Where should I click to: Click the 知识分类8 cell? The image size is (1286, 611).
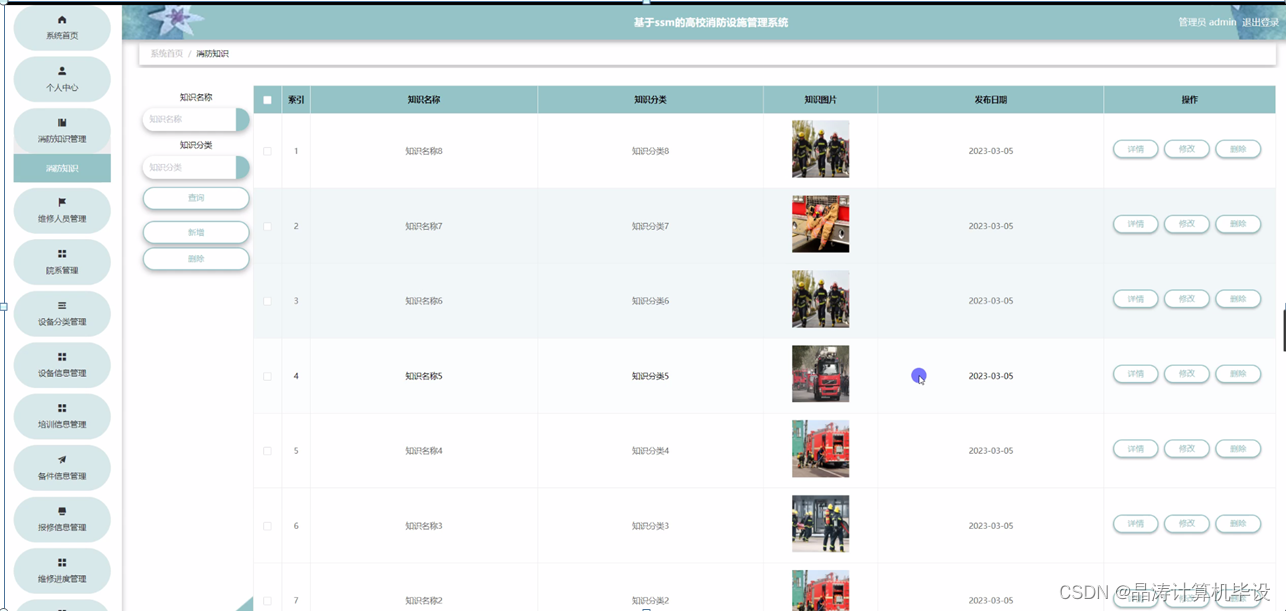point(650,151)
